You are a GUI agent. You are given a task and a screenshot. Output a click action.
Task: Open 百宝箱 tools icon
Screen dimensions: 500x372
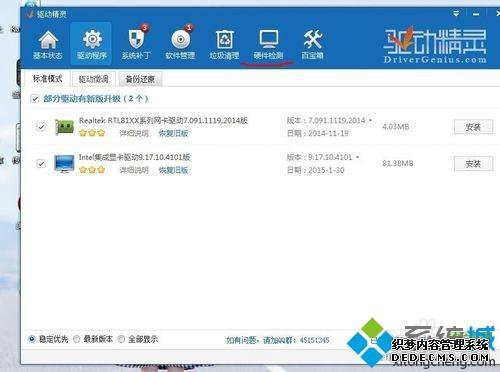pos(312,44)
